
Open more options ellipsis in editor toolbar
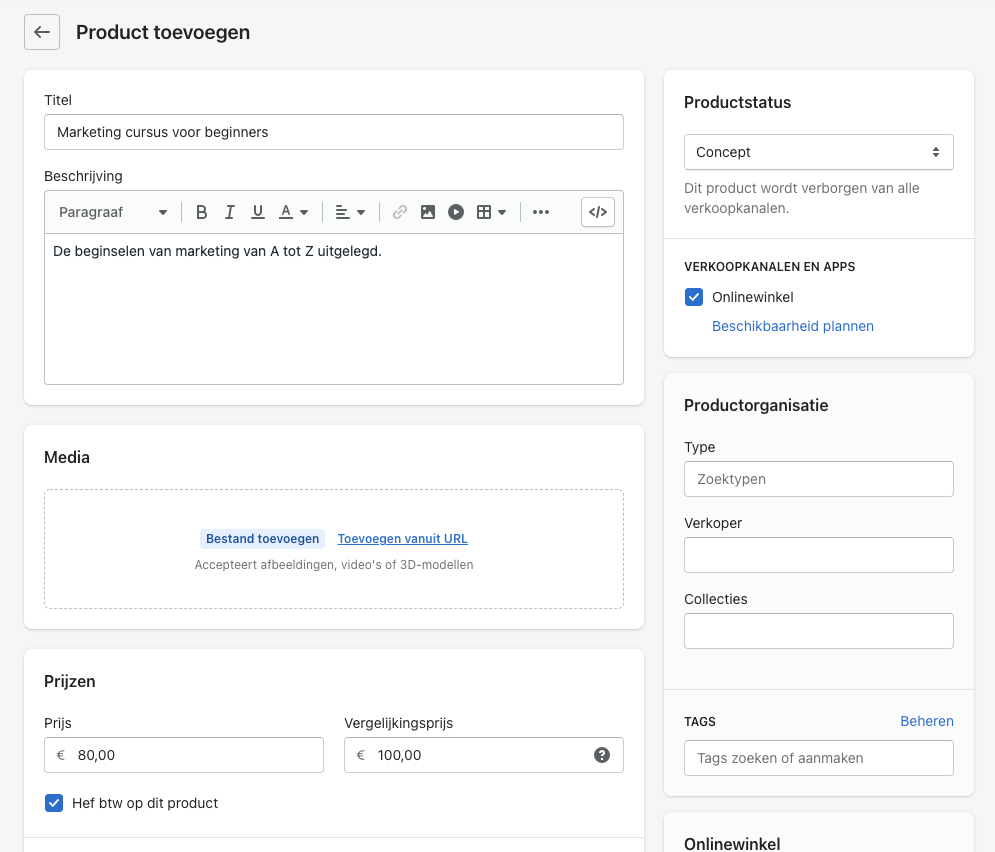(541, 212)
